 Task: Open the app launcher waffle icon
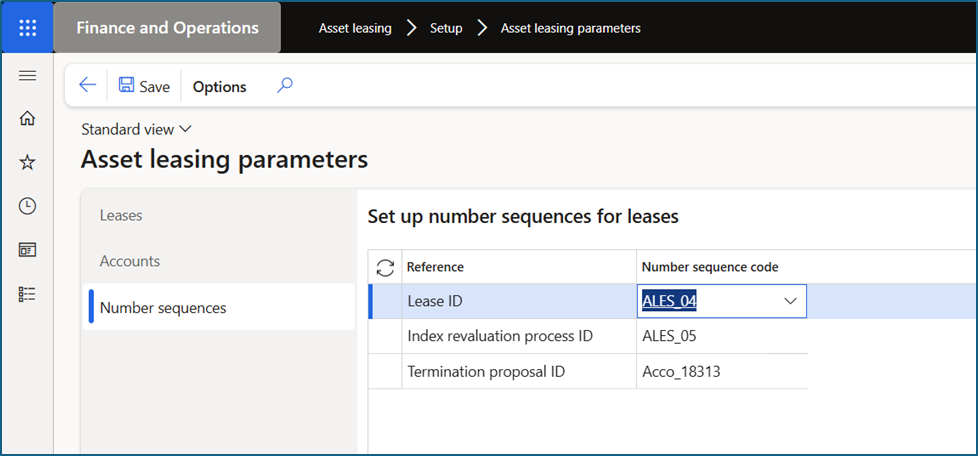(28, 28)
